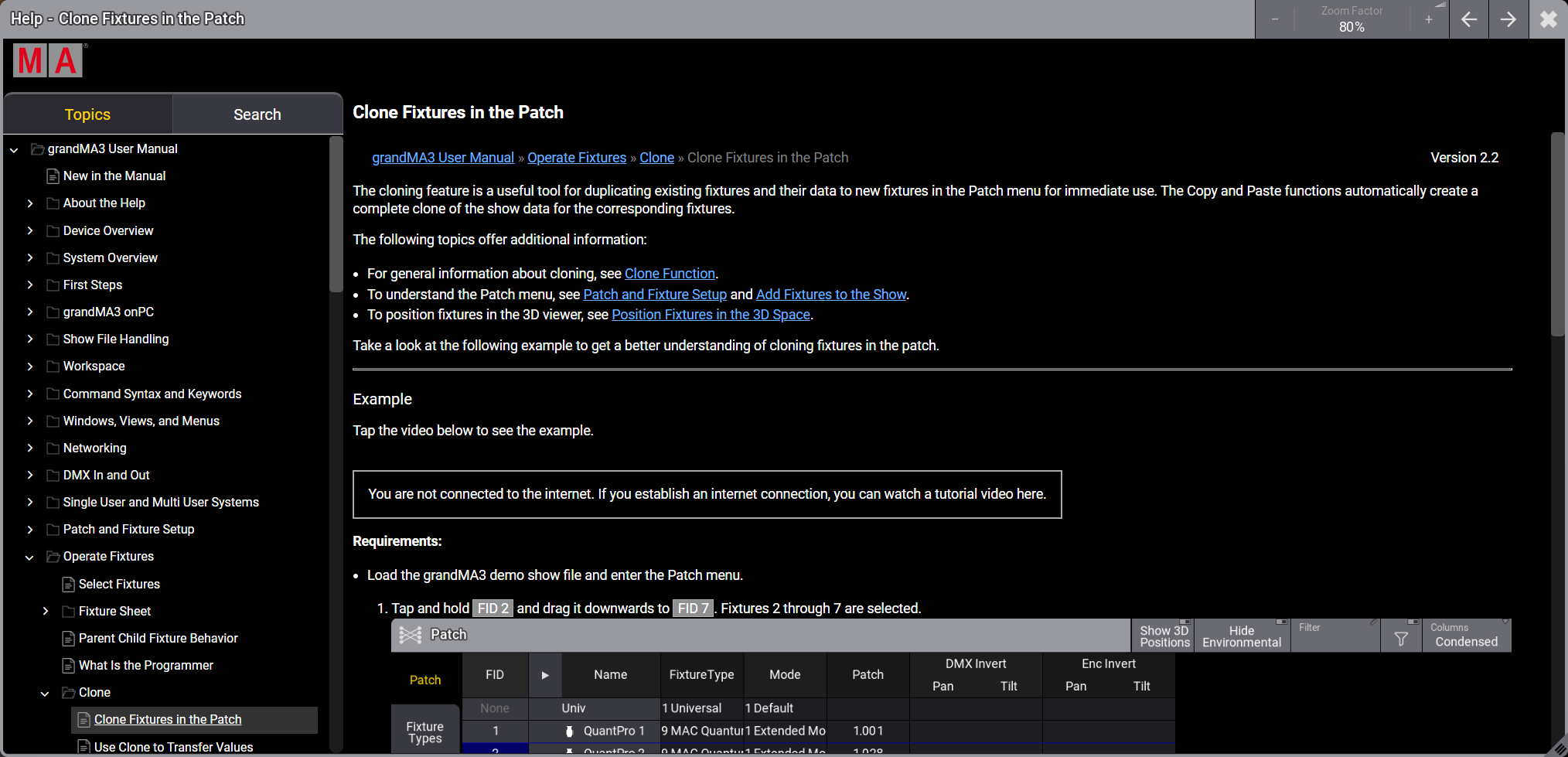Toggle Show 3D Positions
Screen dimensions: 1568x757
pyautogui.click(x=1162, y=635)
